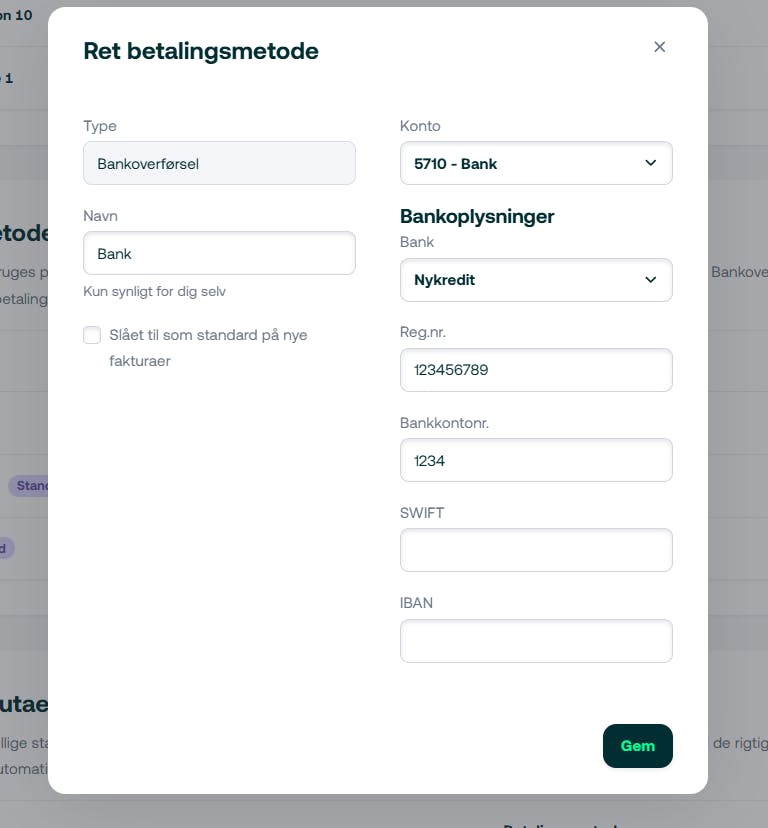Click the chevron arrow beside Nykredit
768x828 pixels.
651,280
